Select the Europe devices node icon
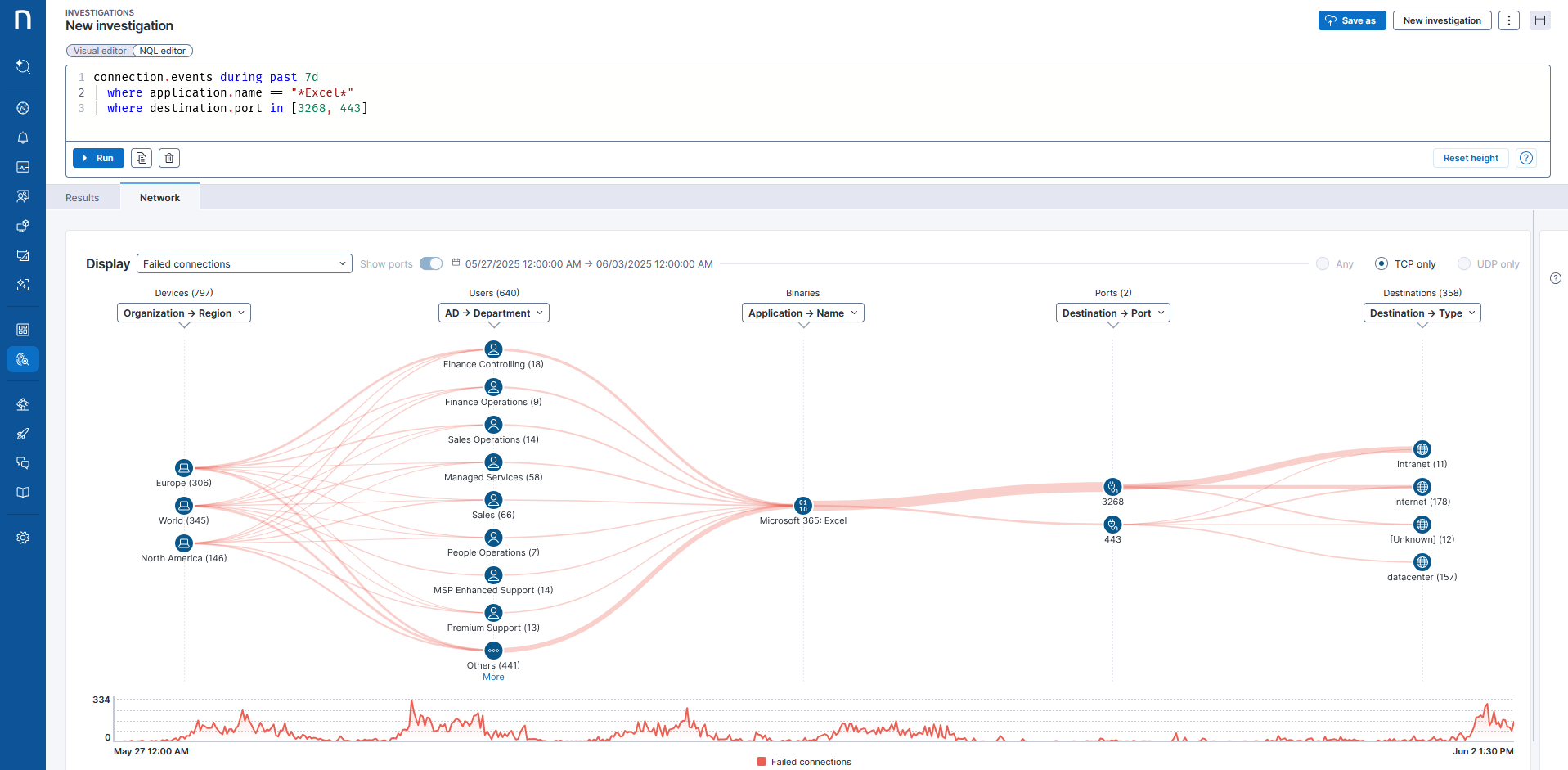1568x770 pixels. coord(184,468)
